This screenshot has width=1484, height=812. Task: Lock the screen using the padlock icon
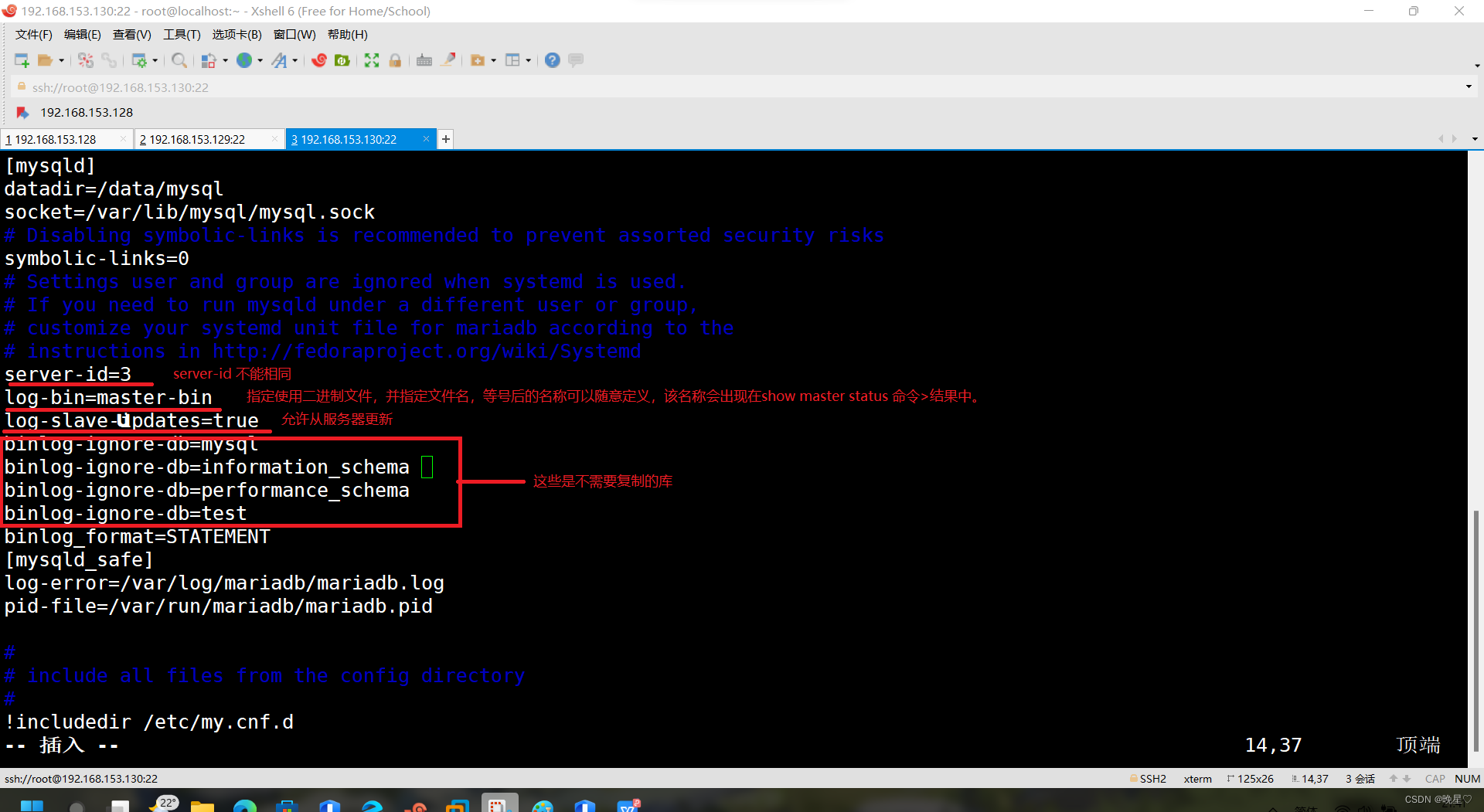pyautogui.click(x=395, y=59)
